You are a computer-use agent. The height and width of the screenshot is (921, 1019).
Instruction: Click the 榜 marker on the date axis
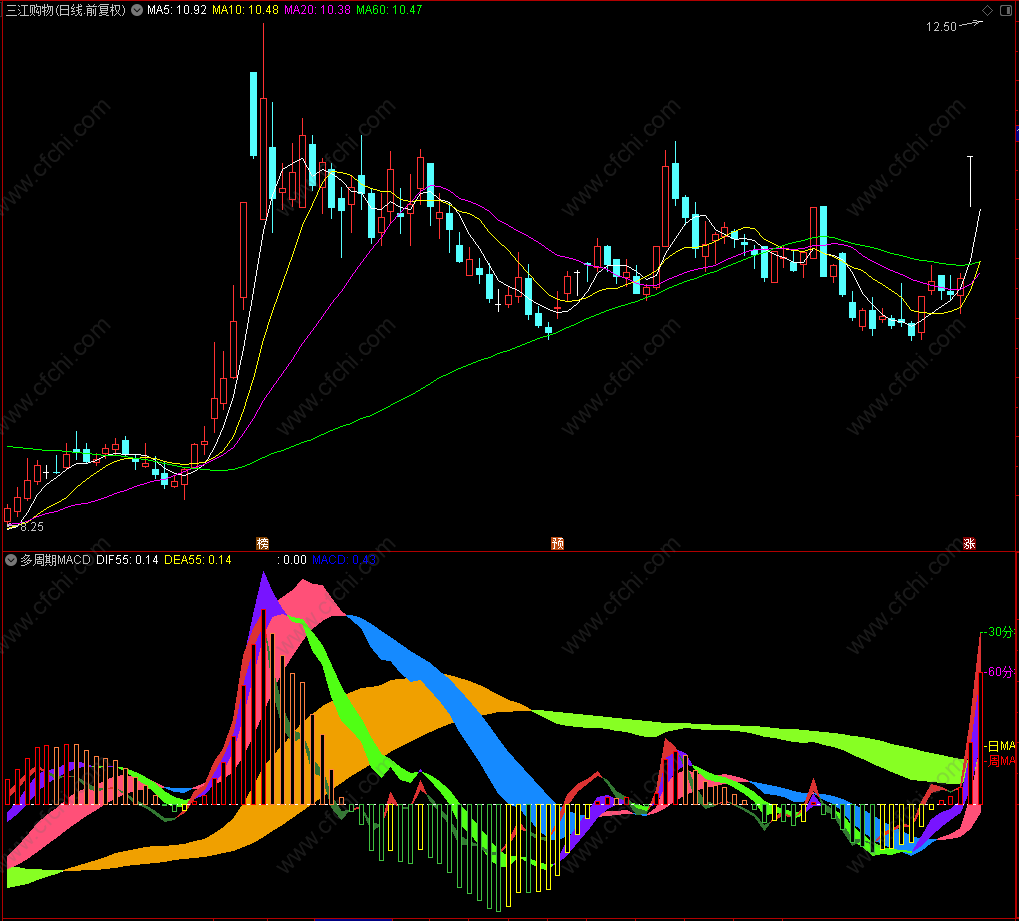(x=263, y=543)
